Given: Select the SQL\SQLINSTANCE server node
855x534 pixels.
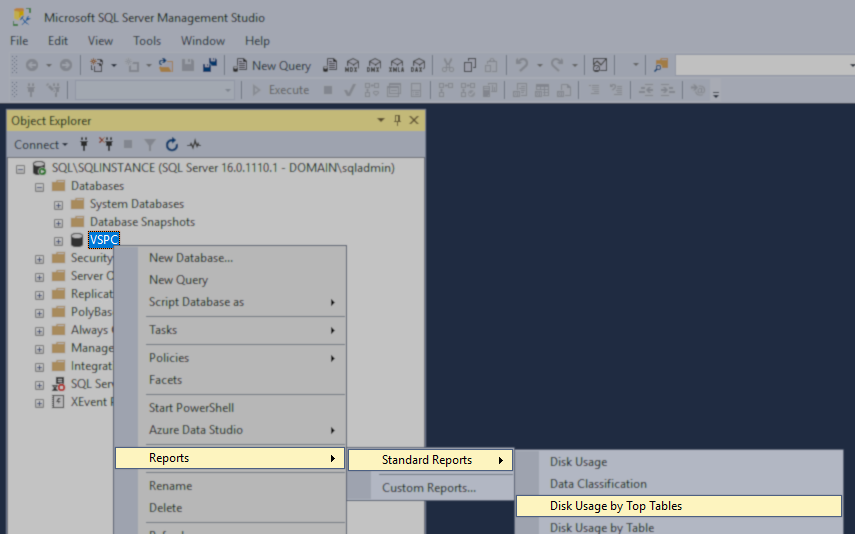Looking at the screenshot, I should point(223,168).
